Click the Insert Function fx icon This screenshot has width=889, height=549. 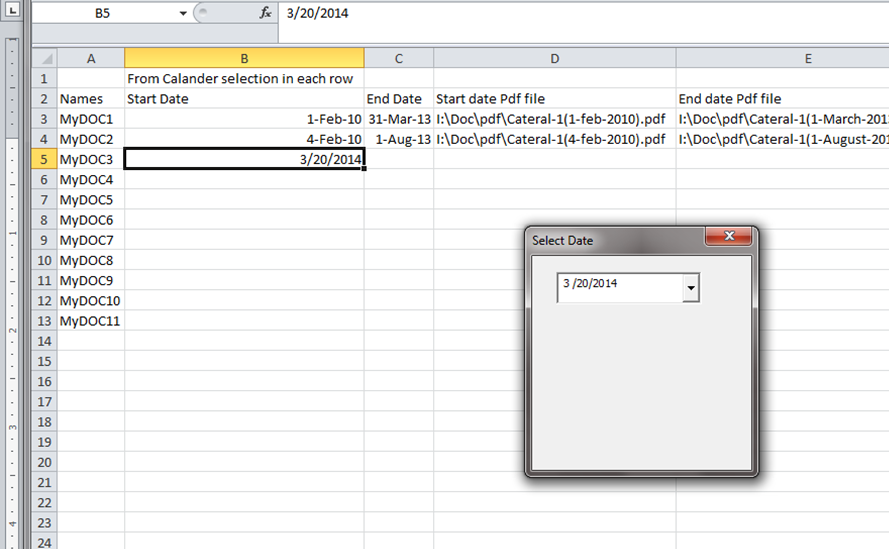pyautogui.click(x=265, y=14)
